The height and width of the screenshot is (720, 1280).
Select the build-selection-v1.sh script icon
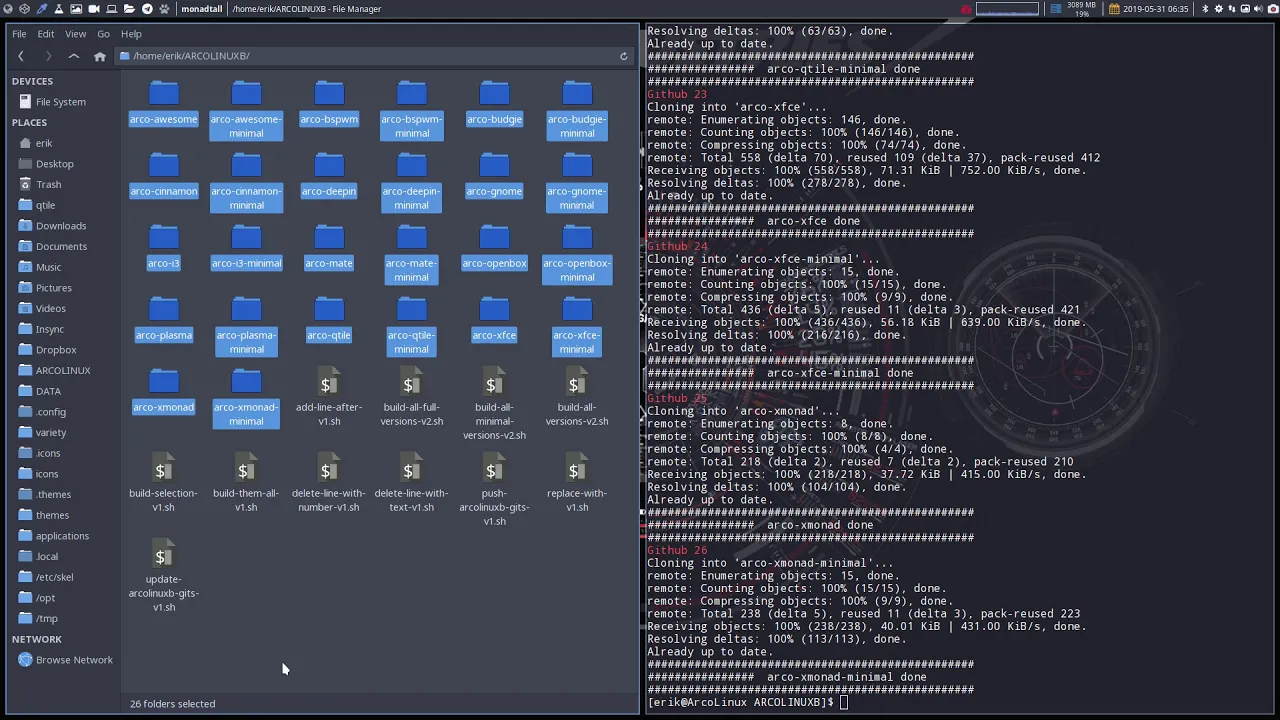pos(164,470)
